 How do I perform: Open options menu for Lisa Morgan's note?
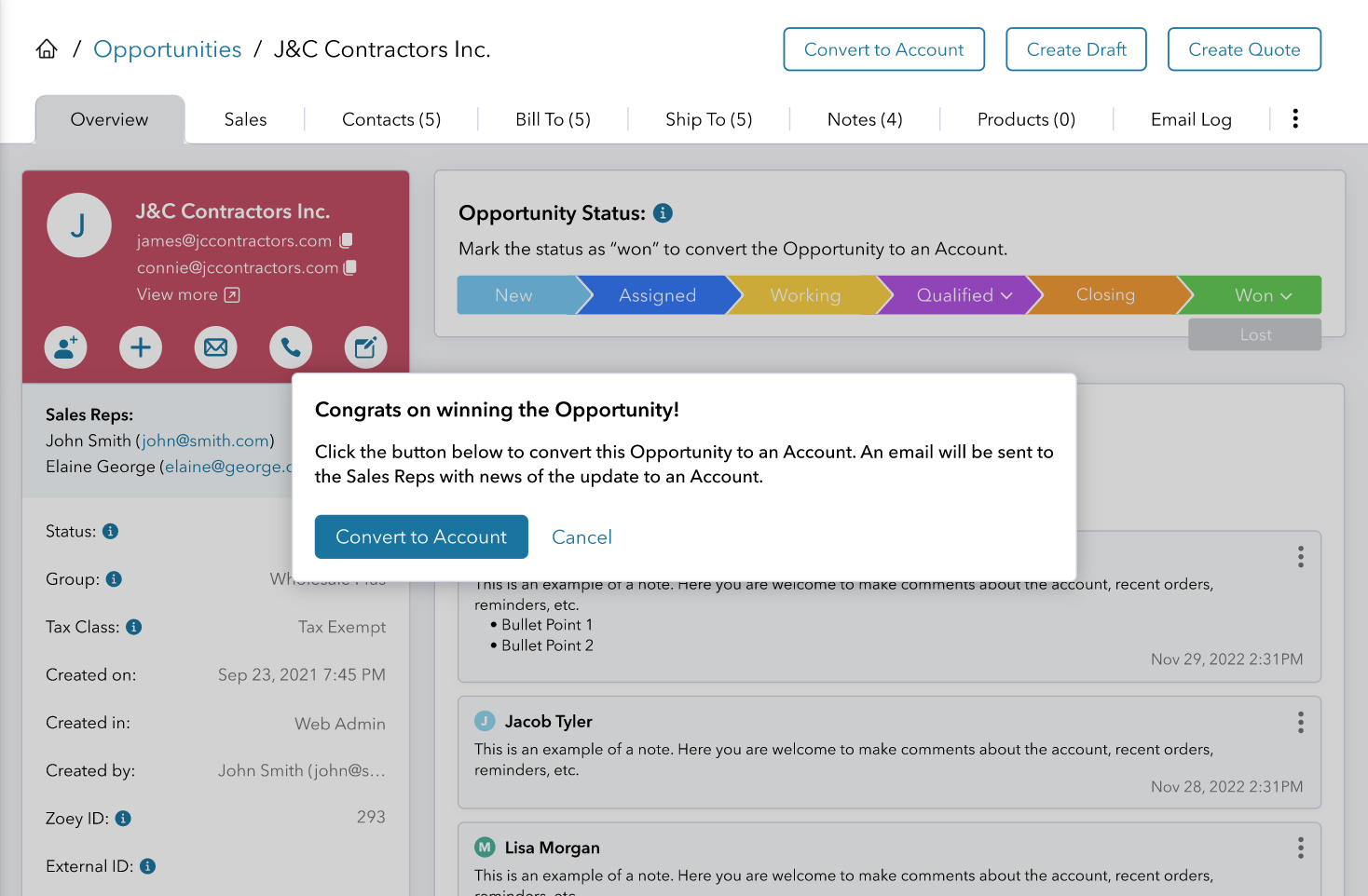1301,848
